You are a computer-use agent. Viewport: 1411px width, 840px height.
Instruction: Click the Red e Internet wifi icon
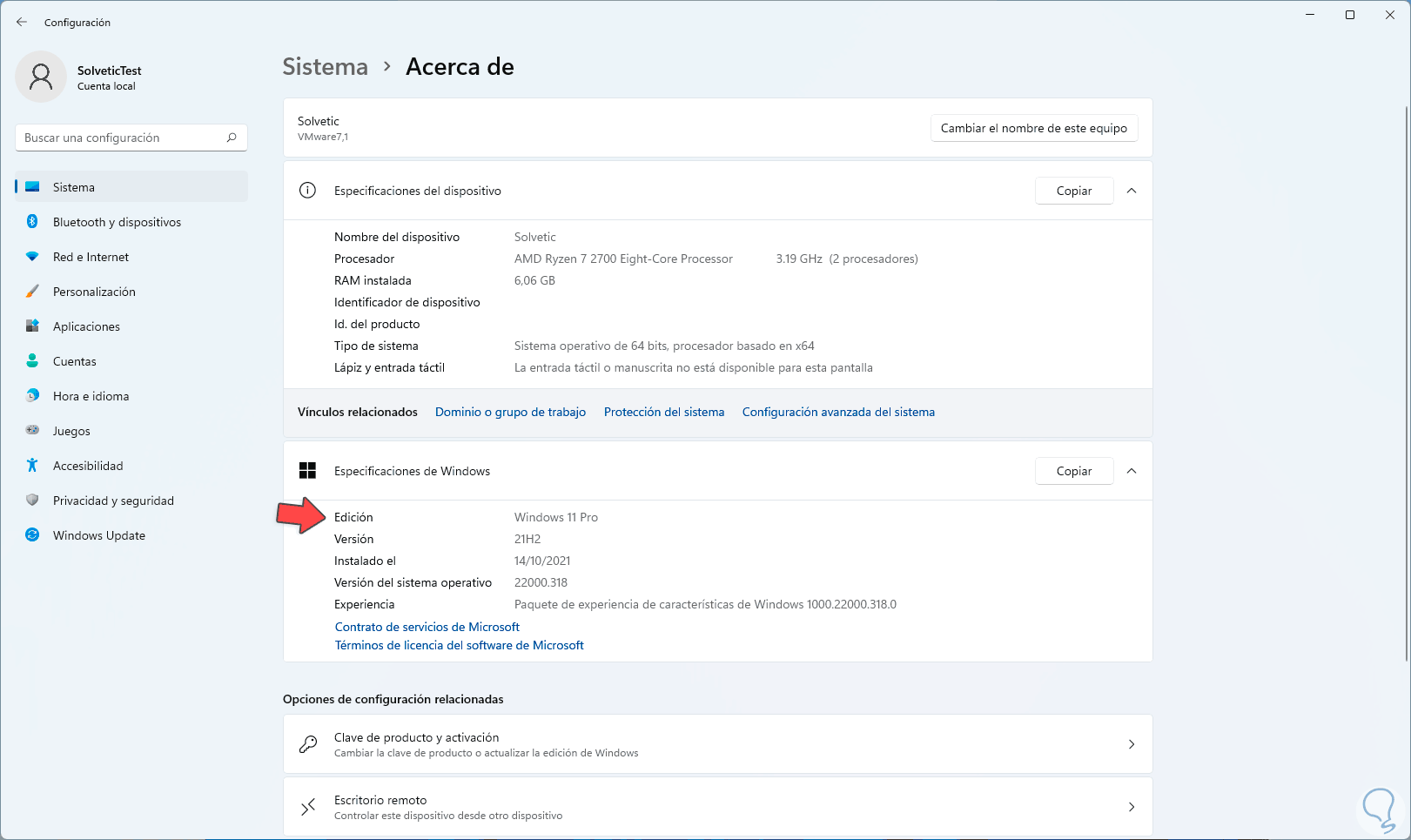(x=32, y=257)
